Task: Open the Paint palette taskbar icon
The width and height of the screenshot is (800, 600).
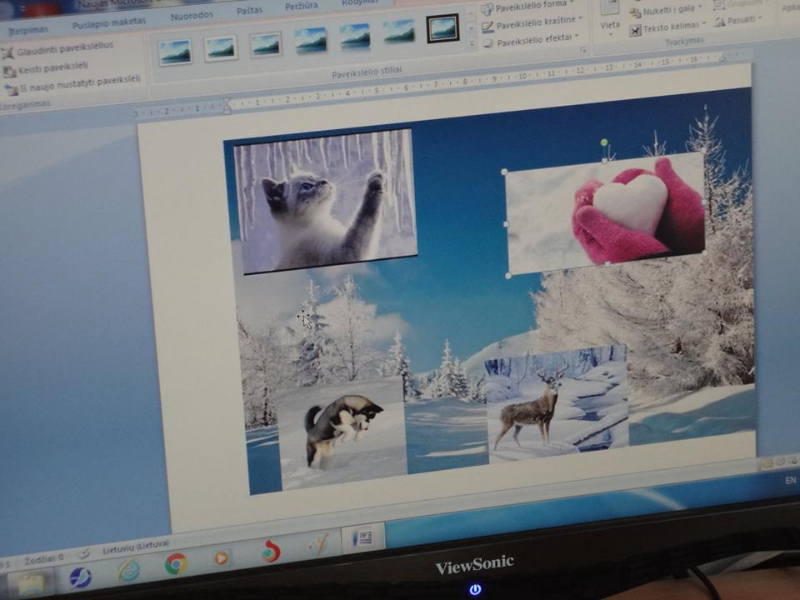Action: (x=317, y=544)
